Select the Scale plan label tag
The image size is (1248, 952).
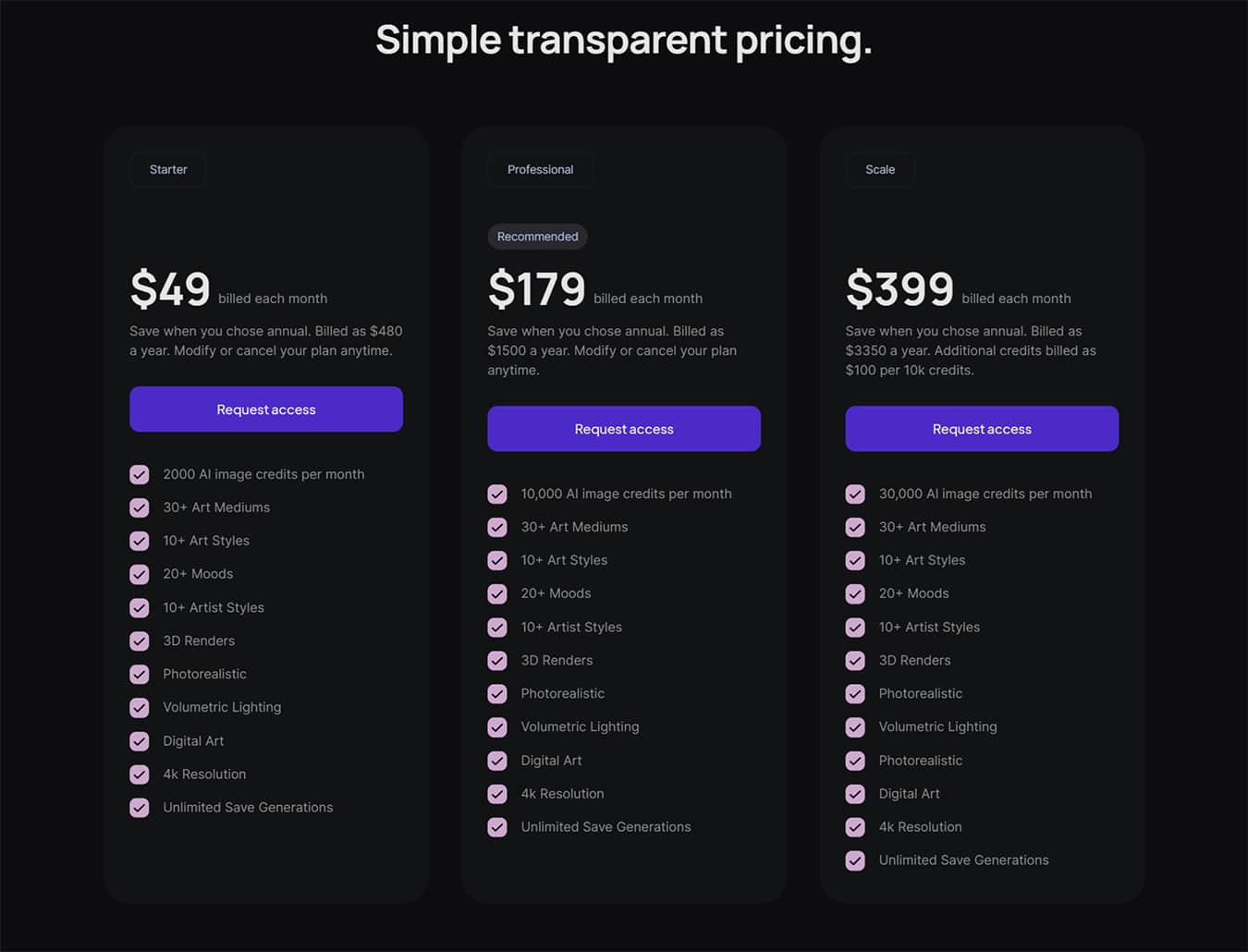(x=880, y=170)
